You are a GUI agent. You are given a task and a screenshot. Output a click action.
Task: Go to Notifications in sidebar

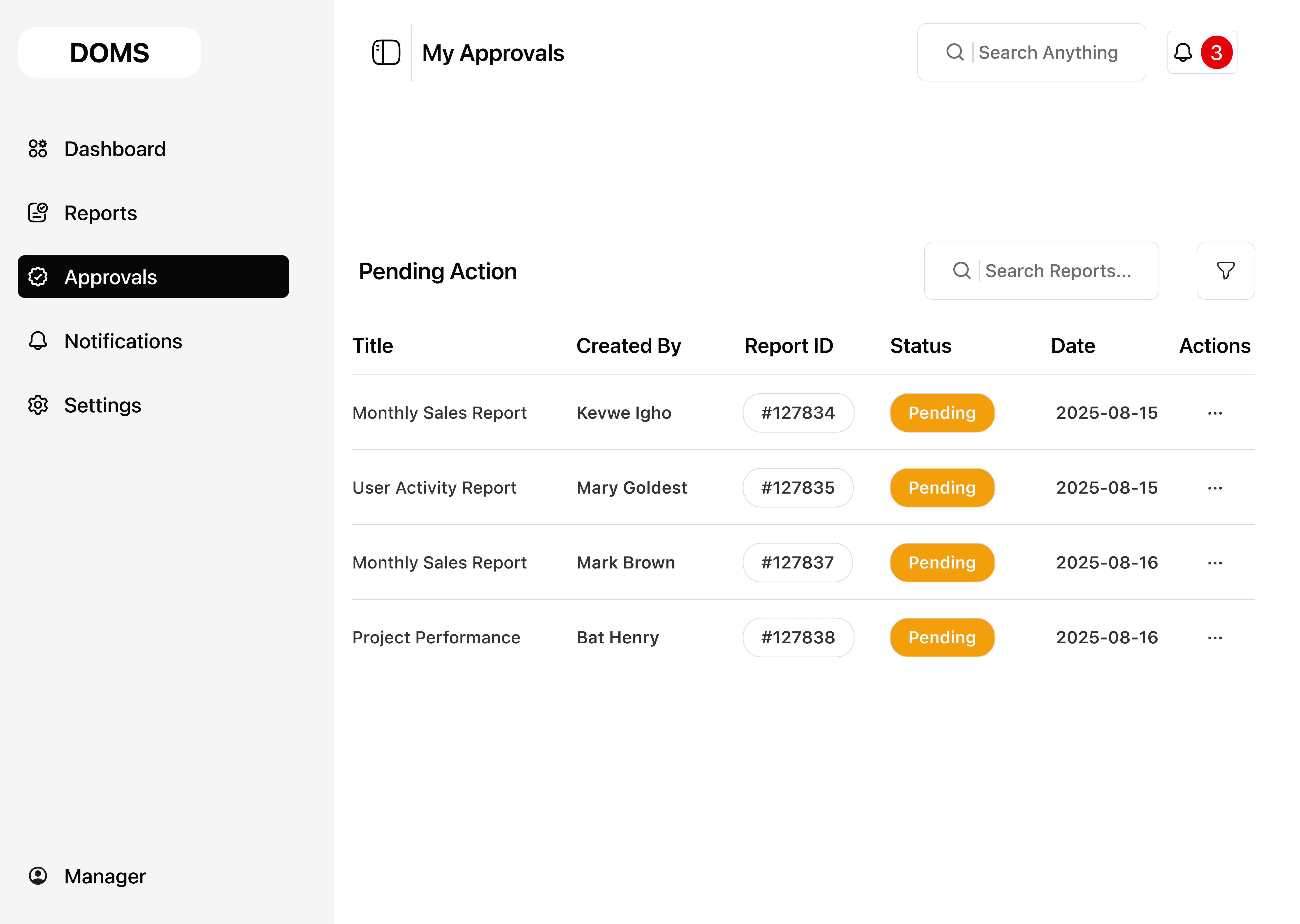coord(123,341)
